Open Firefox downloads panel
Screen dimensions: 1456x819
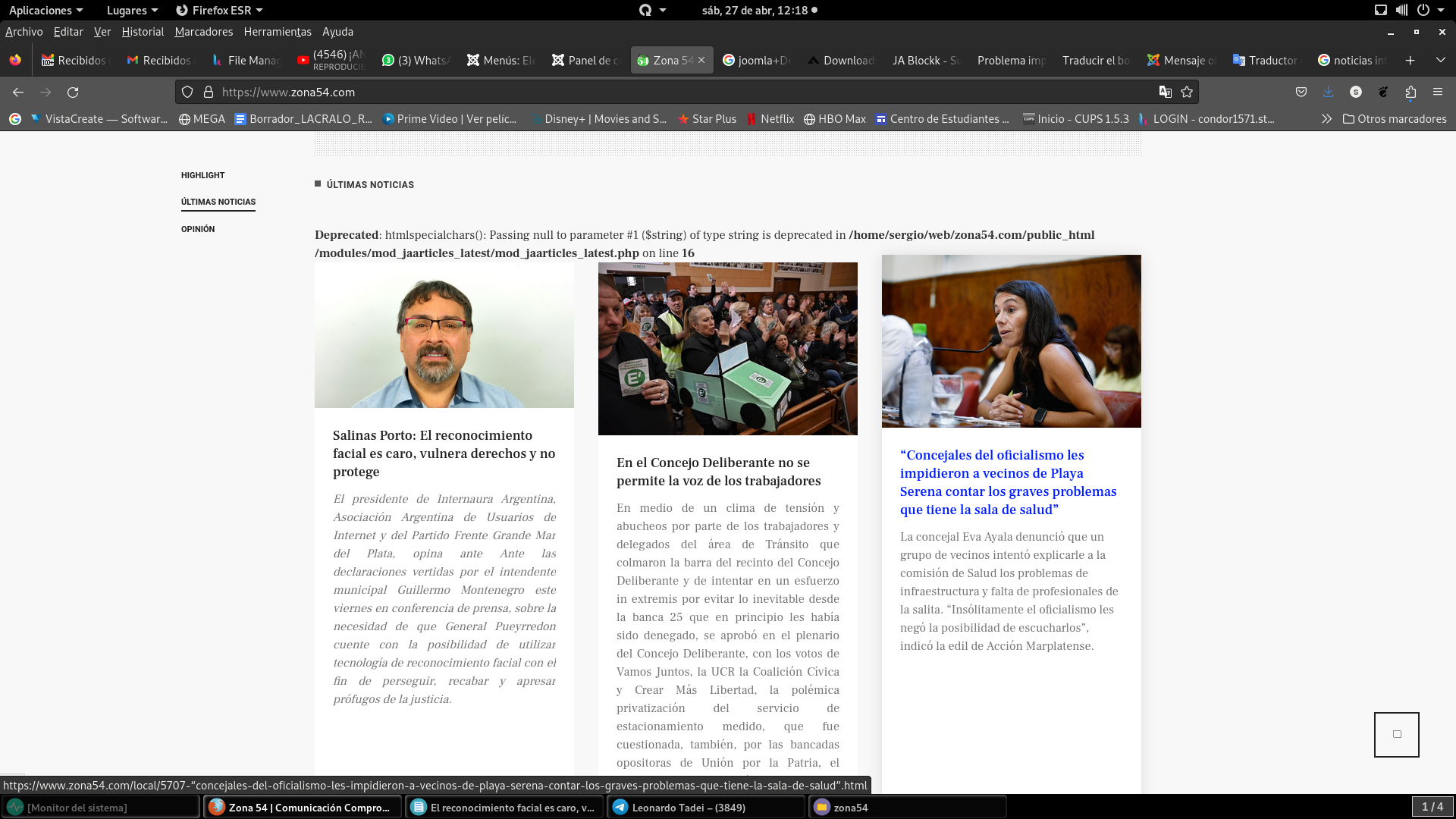(x=1328, y=92)
